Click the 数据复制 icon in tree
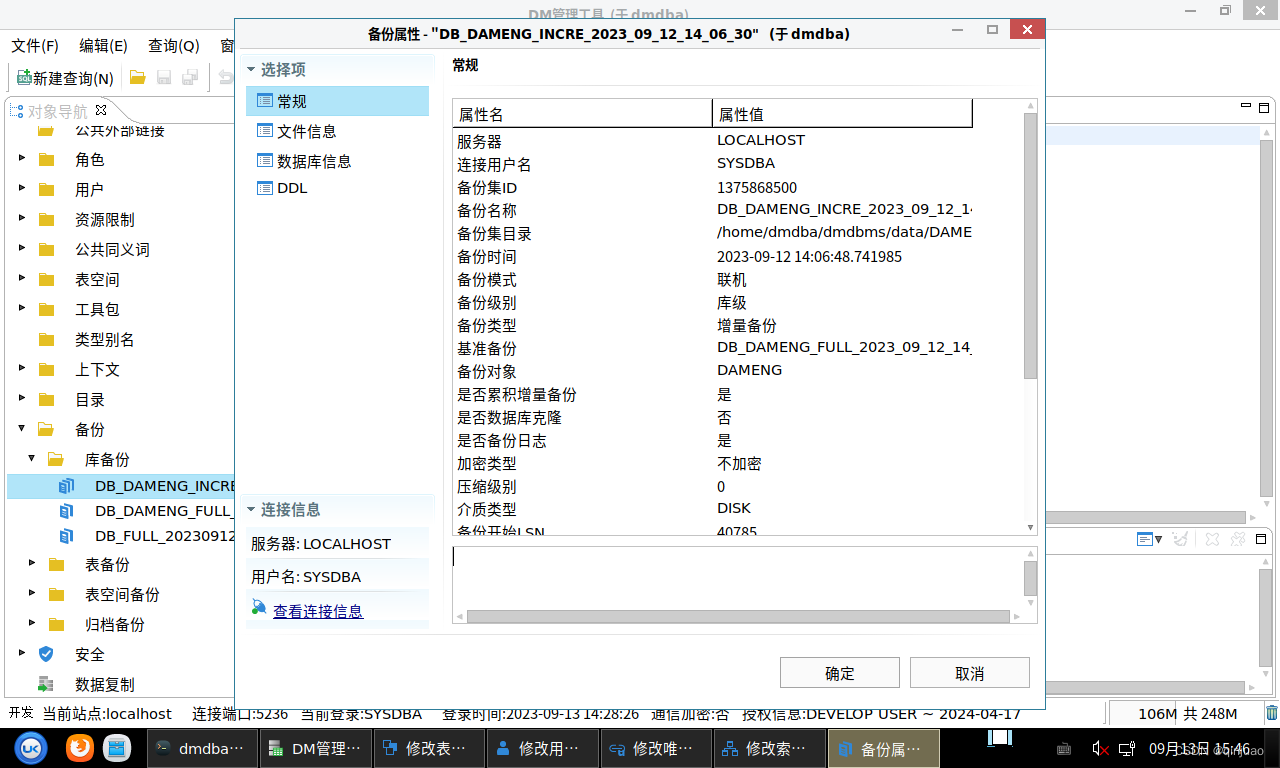 (x=46, y=684)
